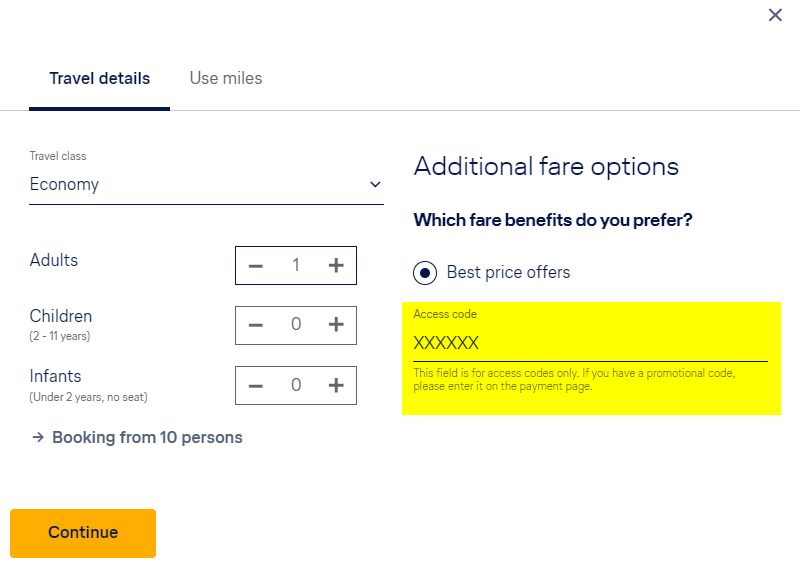This screenshot has width=800, height=569.
Task: Add one child with plus icon
Action: [x=336, y=325]
